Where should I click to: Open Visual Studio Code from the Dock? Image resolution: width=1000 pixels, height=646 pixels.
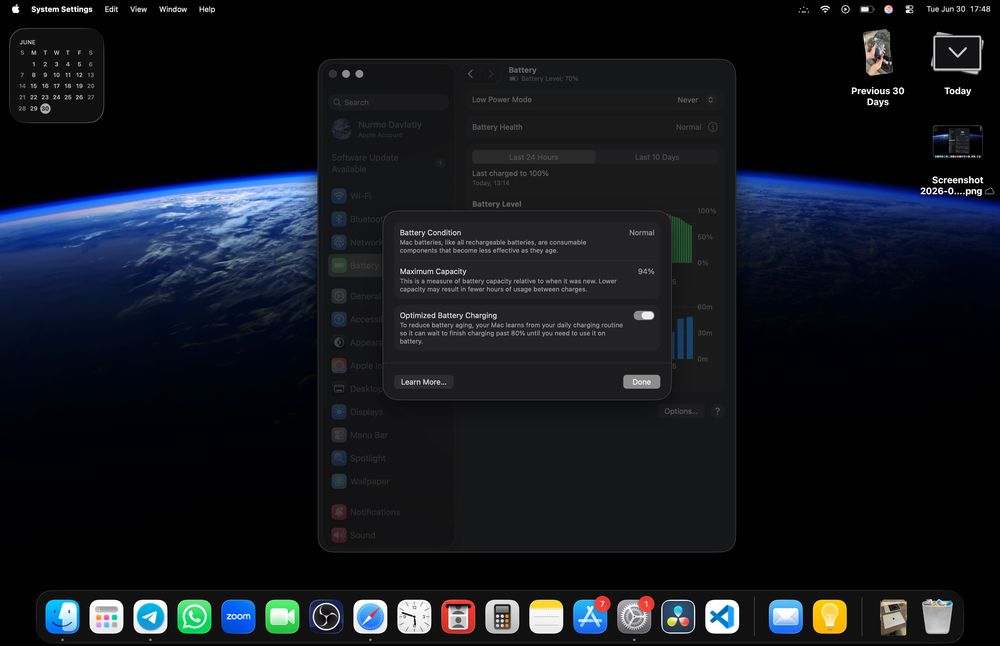[x=722, y=617]
